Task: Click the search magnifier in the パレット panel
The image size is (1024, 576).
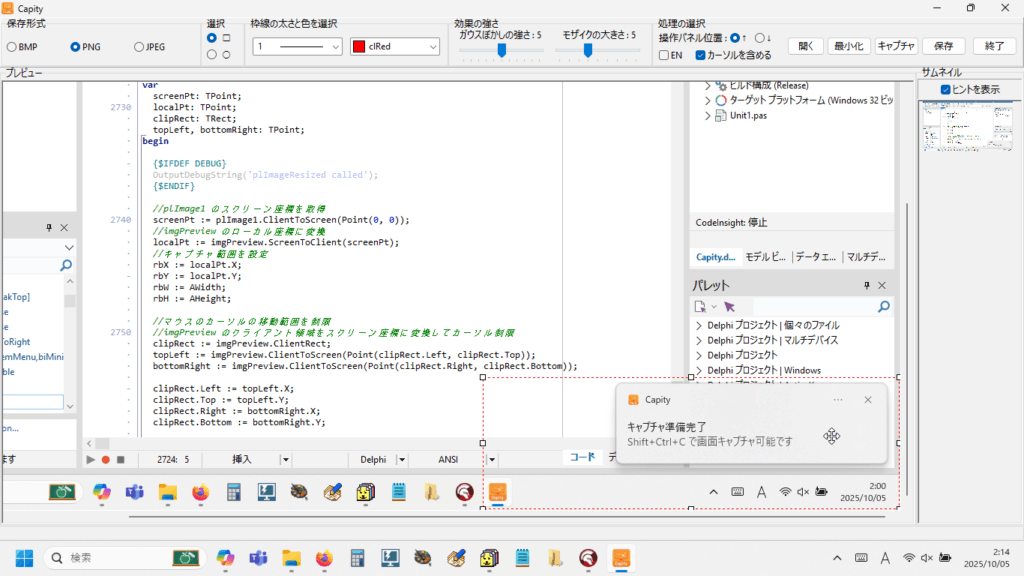Action: click(x=883, y=307)
